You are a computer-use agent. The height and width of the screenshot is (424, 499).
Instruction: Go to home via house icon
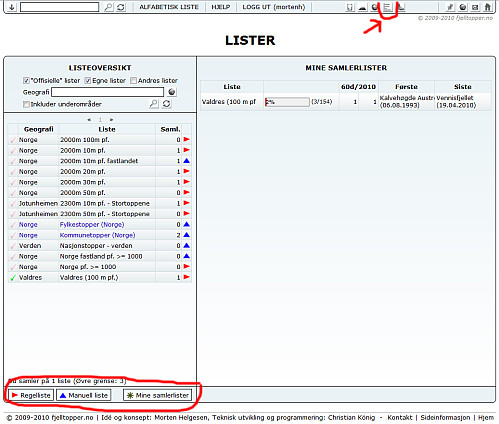[488, 7]
